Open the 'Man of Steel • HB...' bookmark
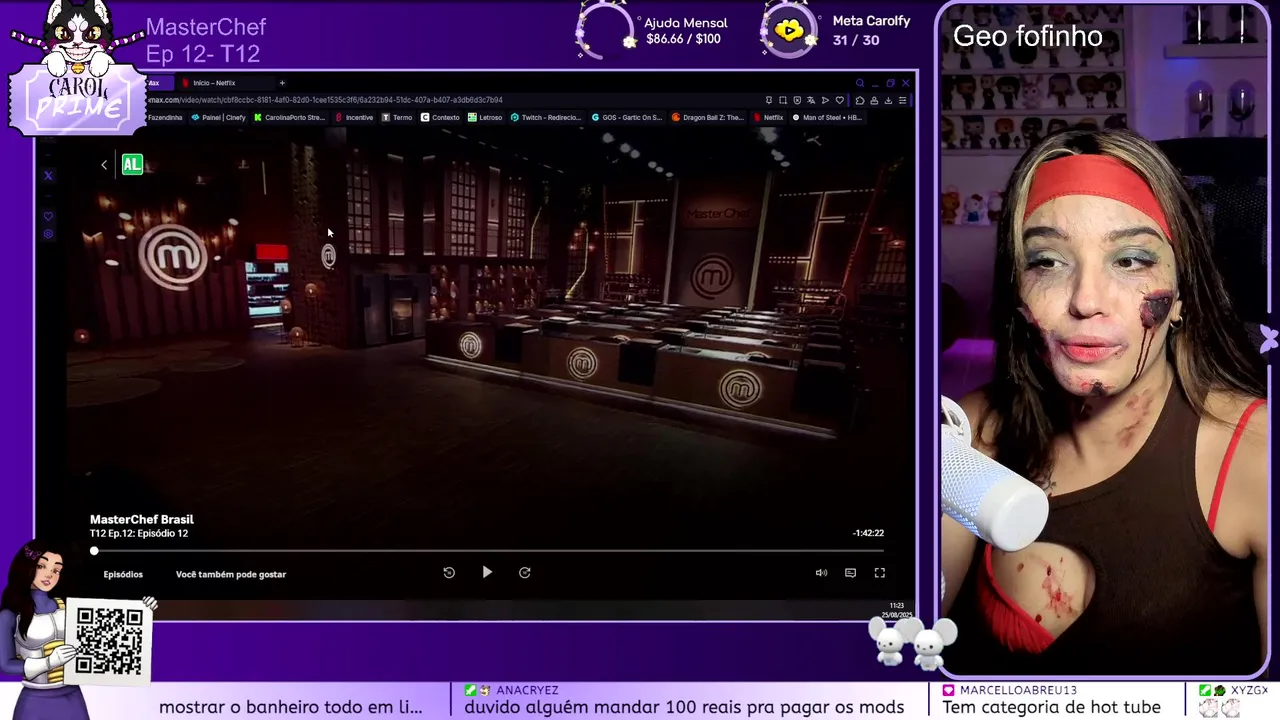 [x=827, y=117]
